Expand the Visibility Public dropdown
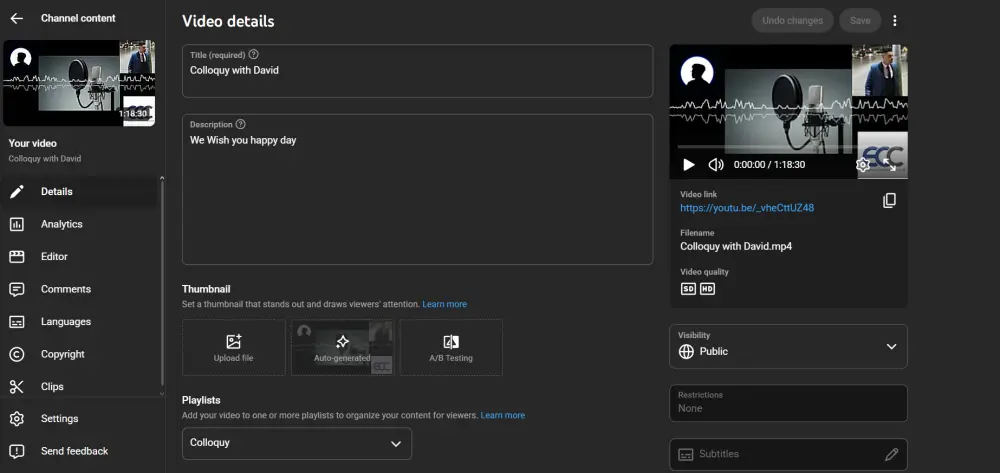This screenshot has height=473, width=1000. click(x=788, y=346)
